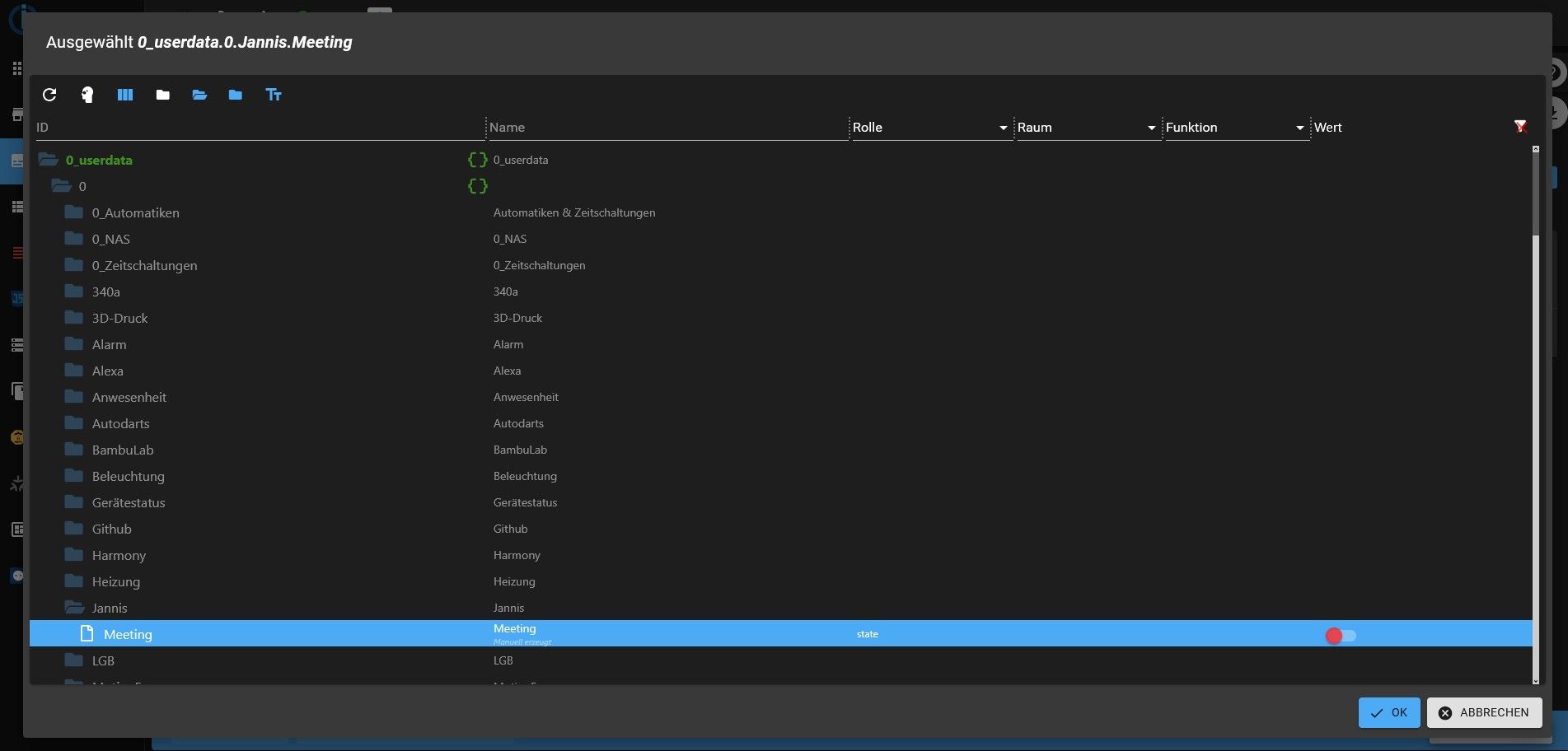
Task: Expand the 0_Automatiken folder
Action: tap(74, 212)
